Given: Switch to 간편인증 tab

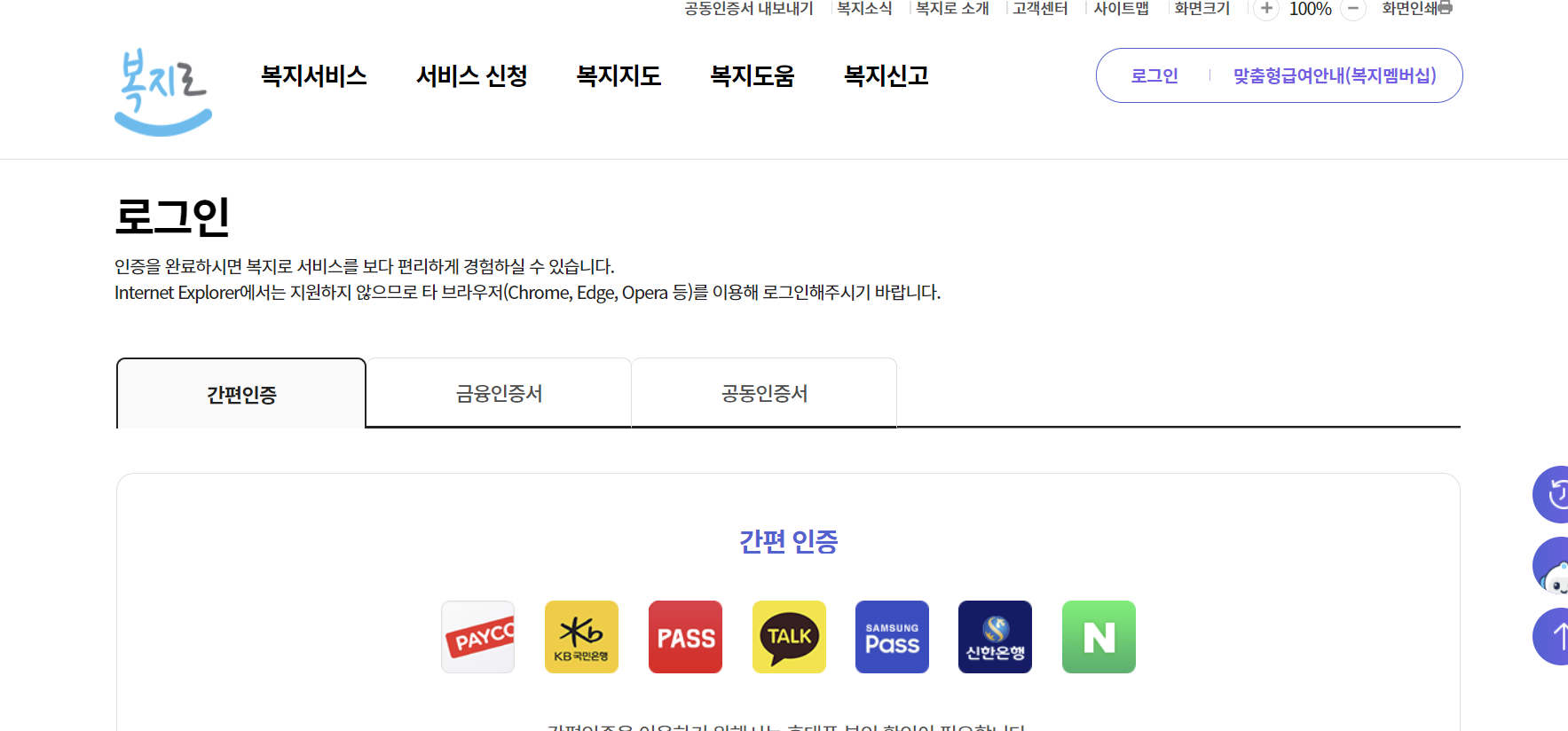Looking at the screenshot, I should [241, 394].
